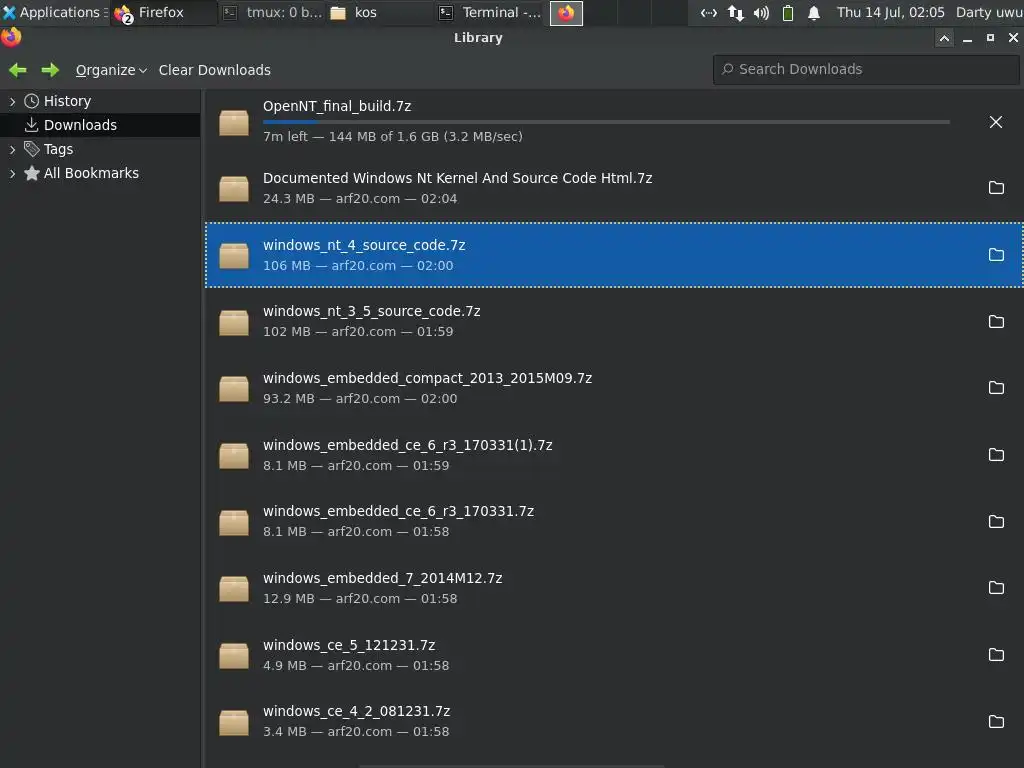
Task: Switch to the Firefox taskbar window
Action: (x=163, y=12)
